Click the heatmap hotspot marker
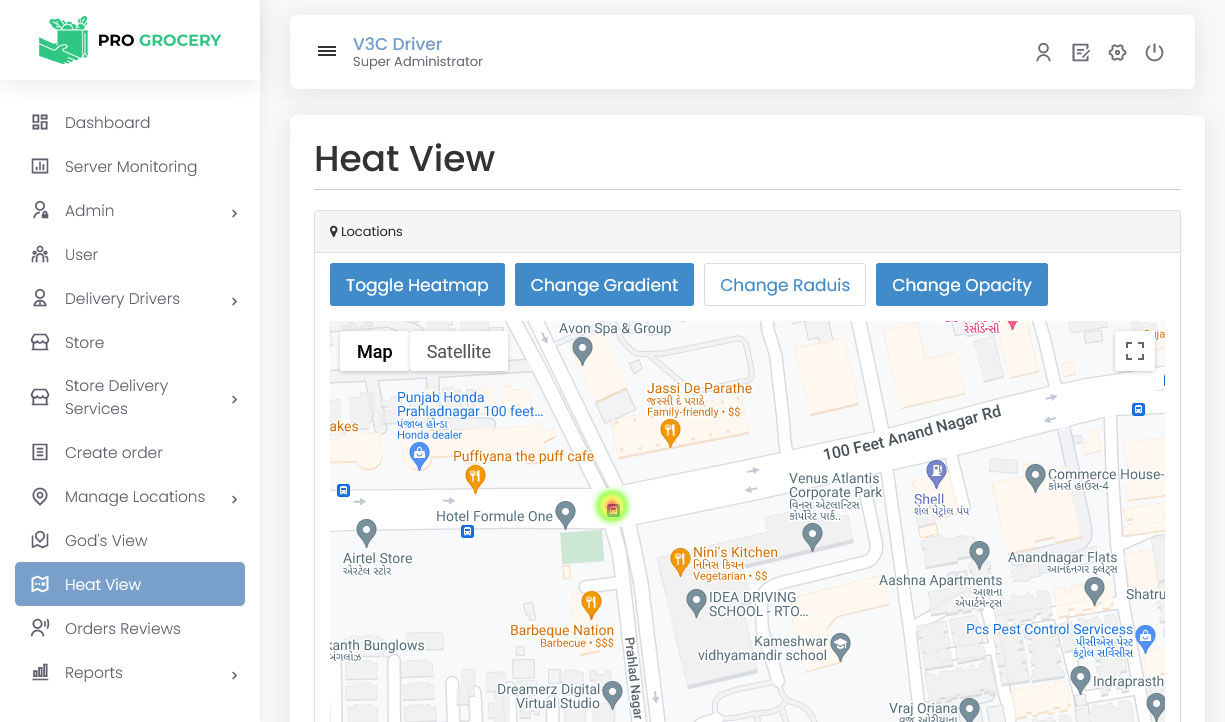The image size is (1225, 722). [613, 508]
